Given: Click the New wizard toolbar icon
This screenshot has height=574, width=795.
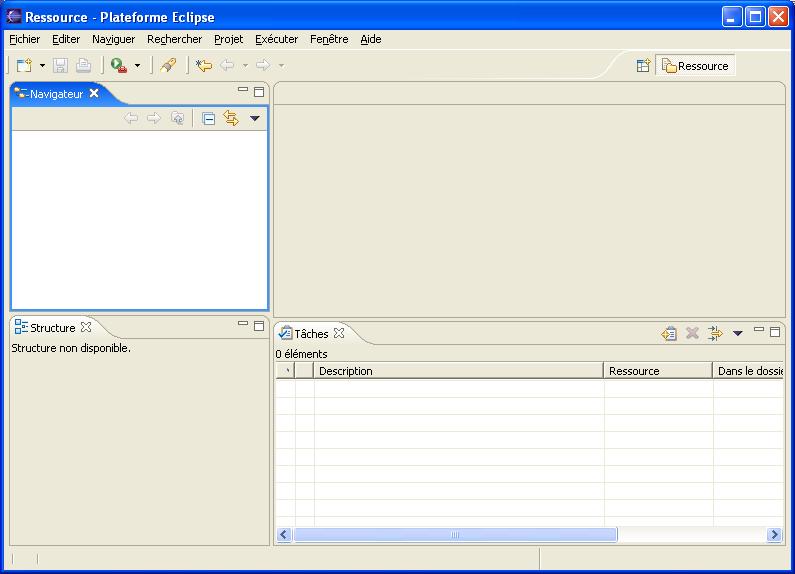Looking at the screenshot, I should (x=24, y=65).
